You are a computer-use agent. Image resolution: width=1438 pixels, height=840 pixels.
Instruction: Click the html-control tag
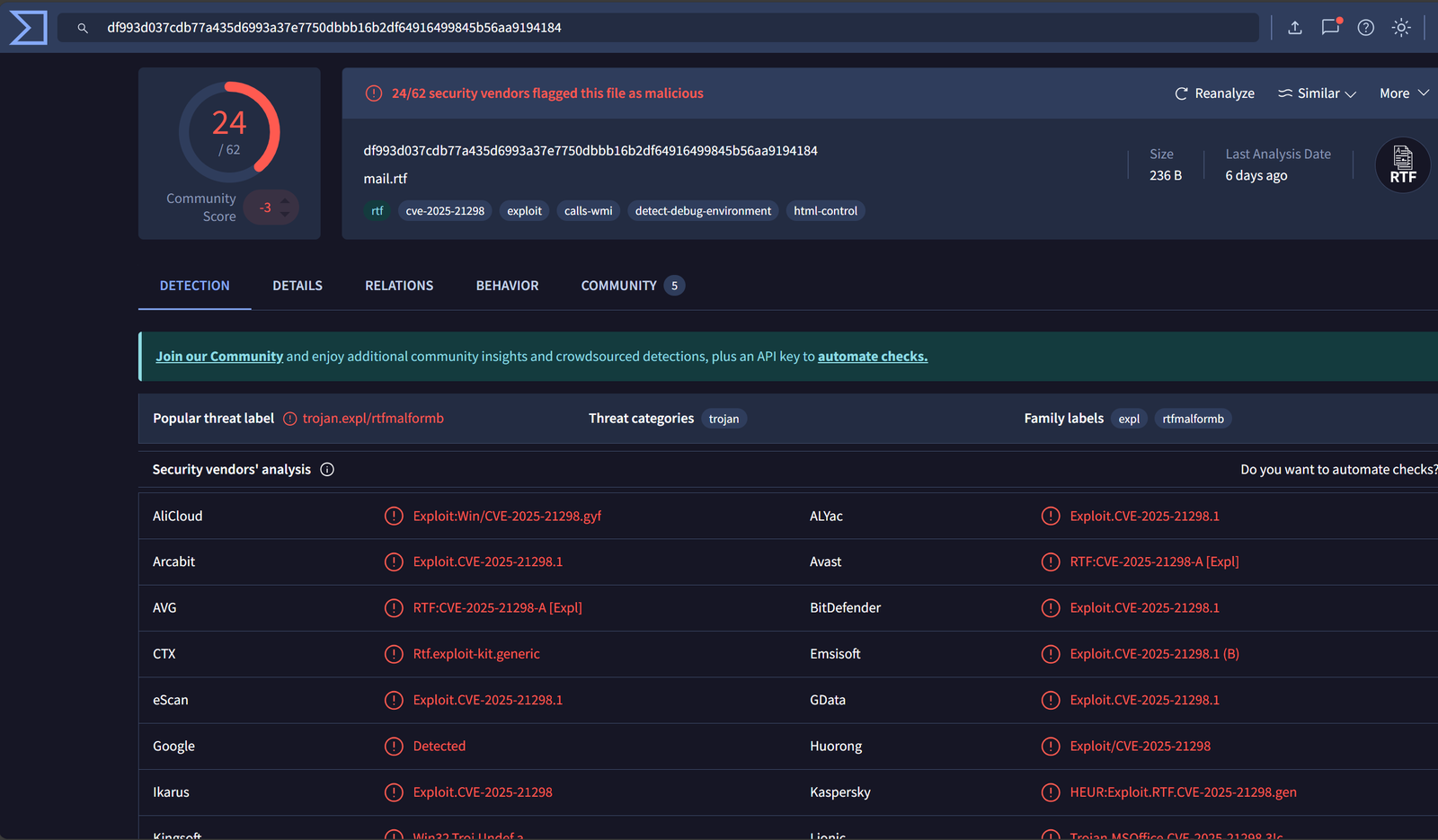825,211
